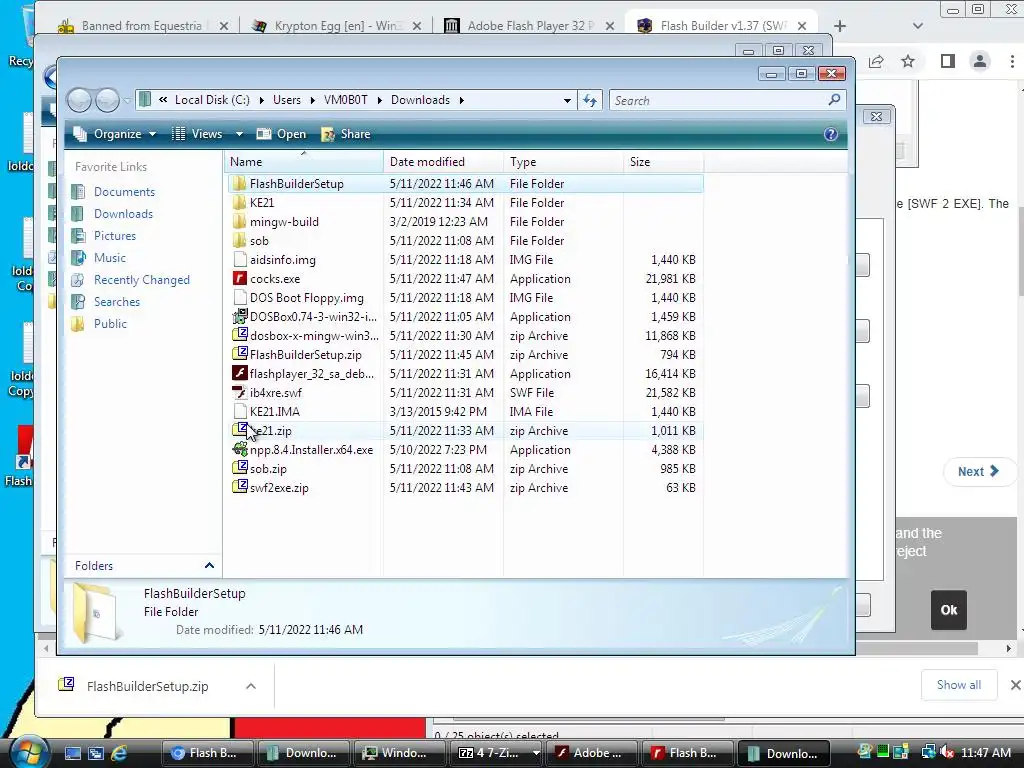Click the Explorer Back navigation button

click(80, 100)
